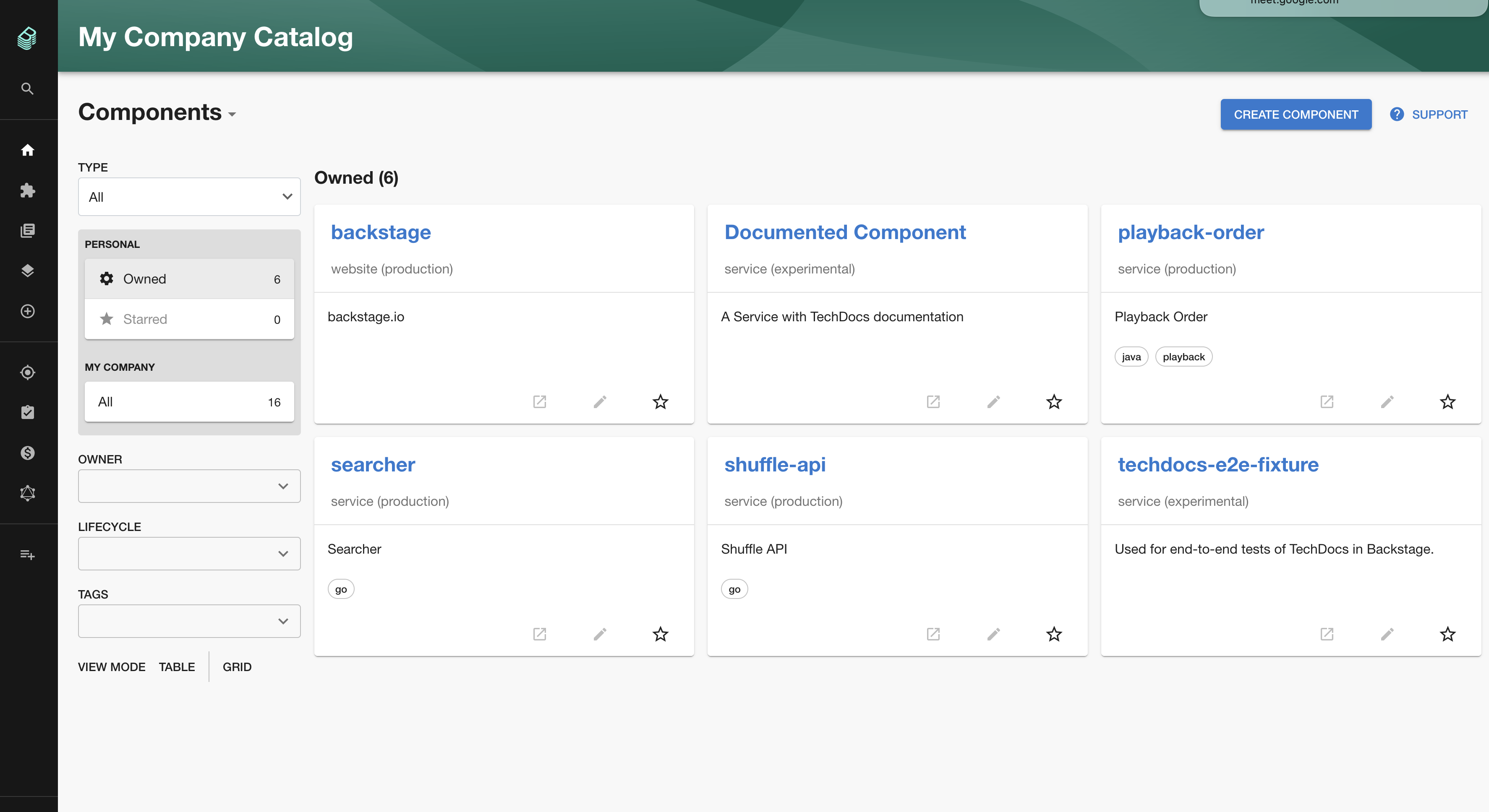This screenshot has width=1489, height=812.
Task: Open the techdocs-e2e-fixture component link
Action: pyautogui.click(x=1218, y=465)
